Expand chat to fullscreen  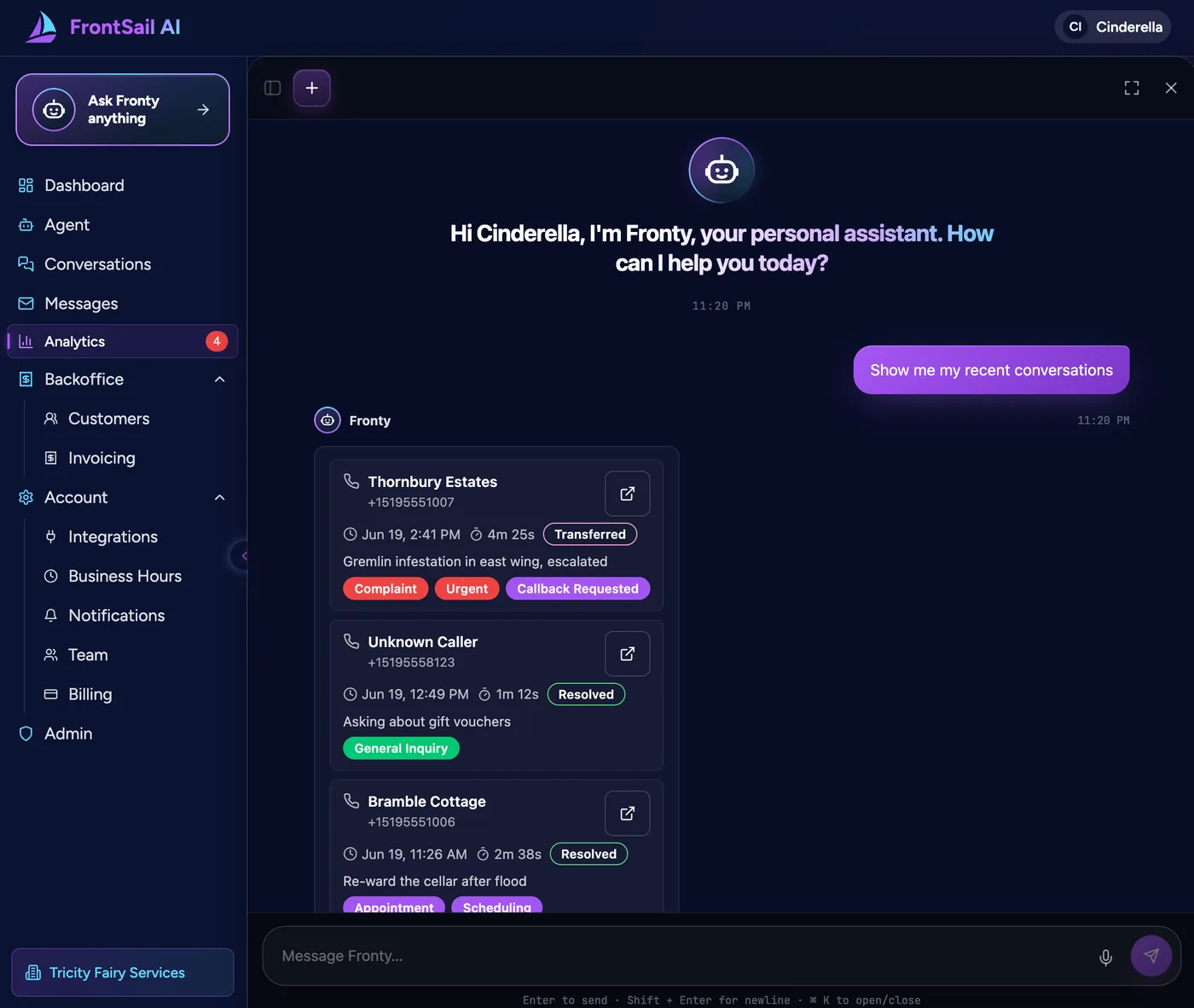click(x=1132, y=88)
